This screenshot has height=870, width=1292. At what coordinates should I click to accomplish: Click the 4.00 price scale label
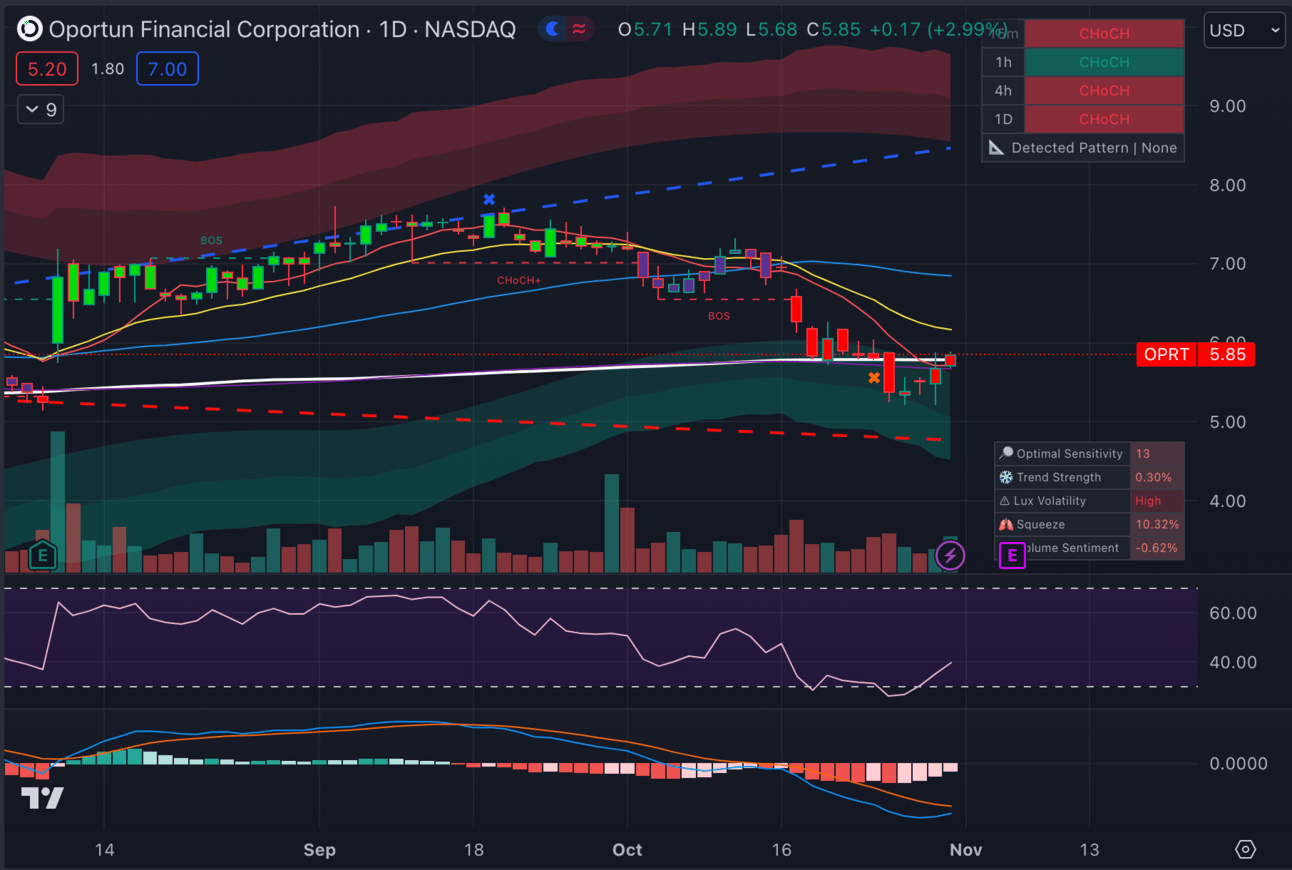1227,501
